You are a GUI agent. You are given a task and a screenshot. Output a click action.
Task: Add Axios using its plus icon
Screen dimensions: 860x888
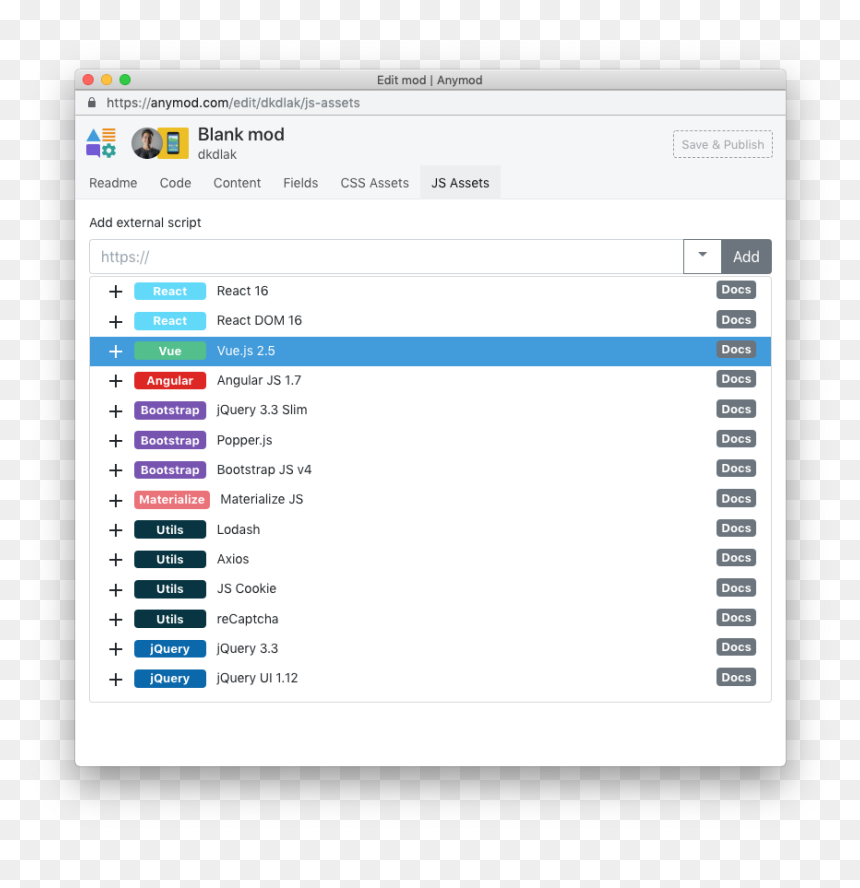(115, 560)
